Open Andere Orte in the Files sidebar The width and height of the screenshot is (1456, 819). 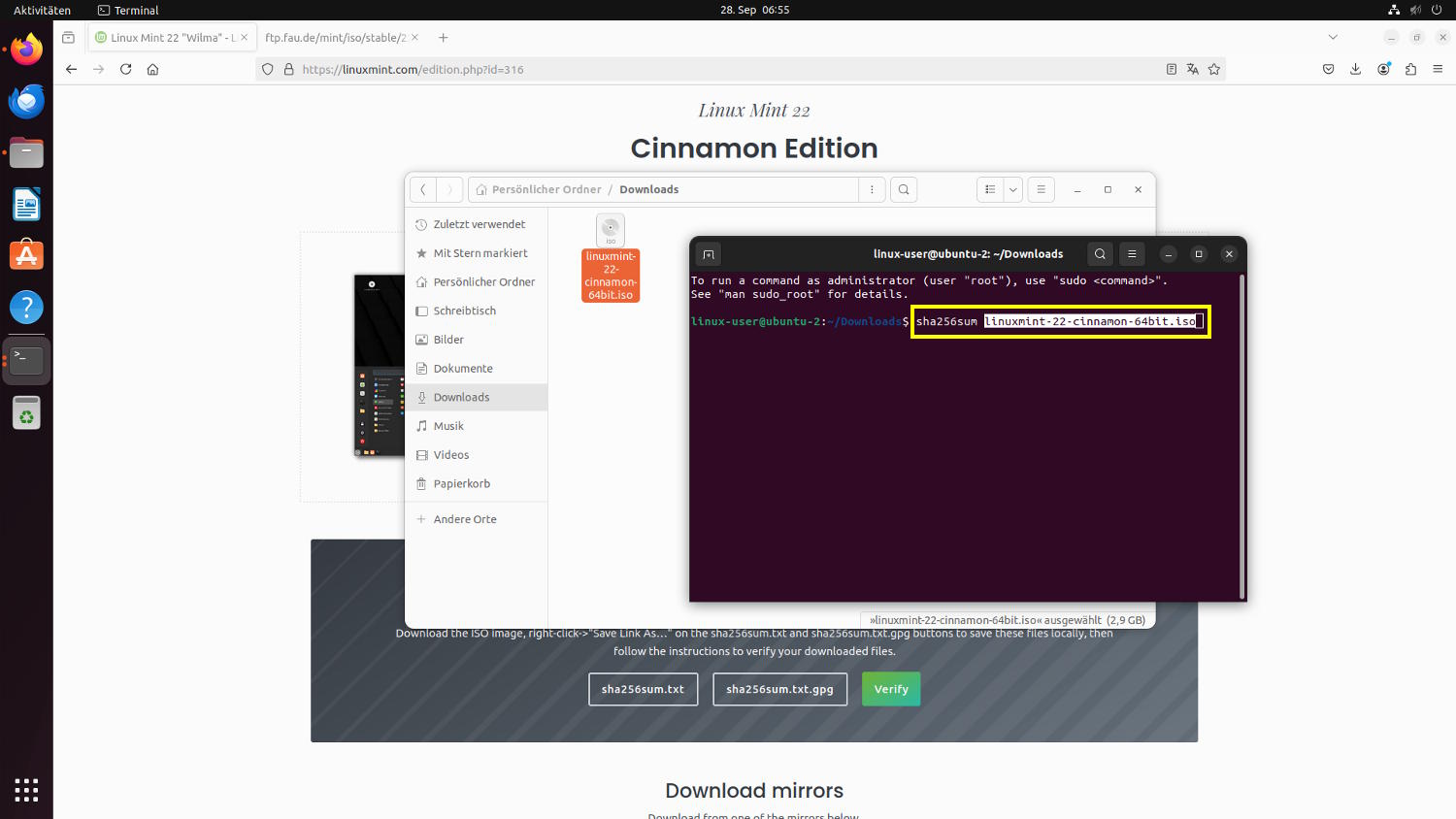point(477,519)
